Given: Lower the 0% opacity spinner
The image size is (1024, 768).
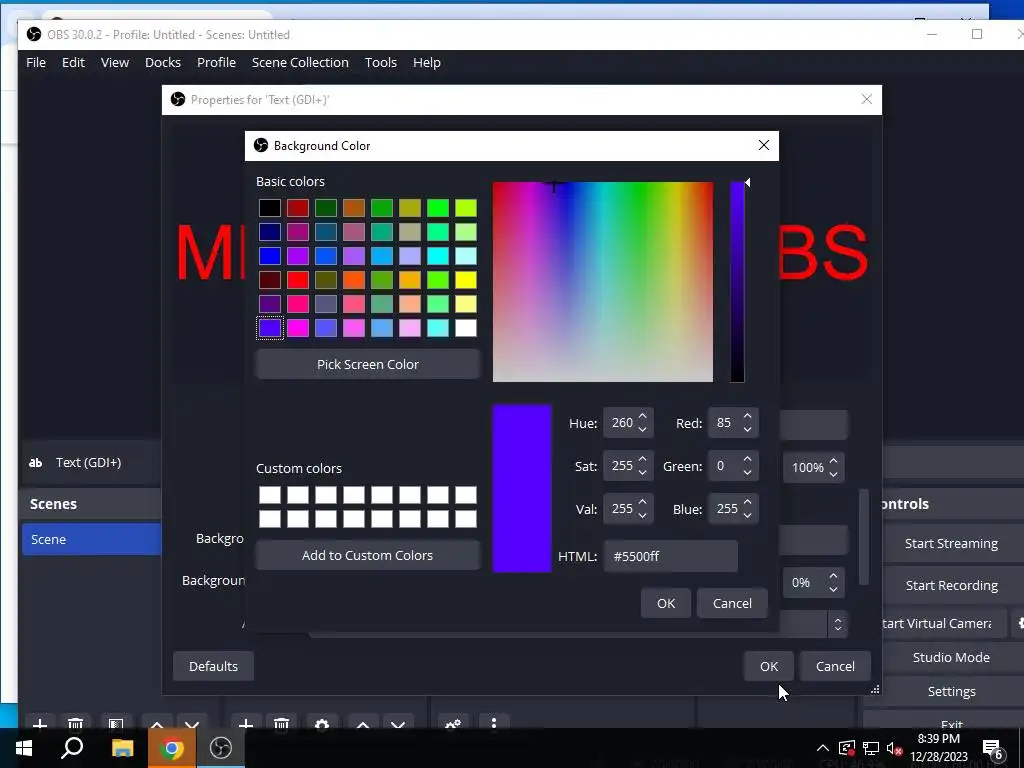Looking at the screenshot, I should point(833,589).
